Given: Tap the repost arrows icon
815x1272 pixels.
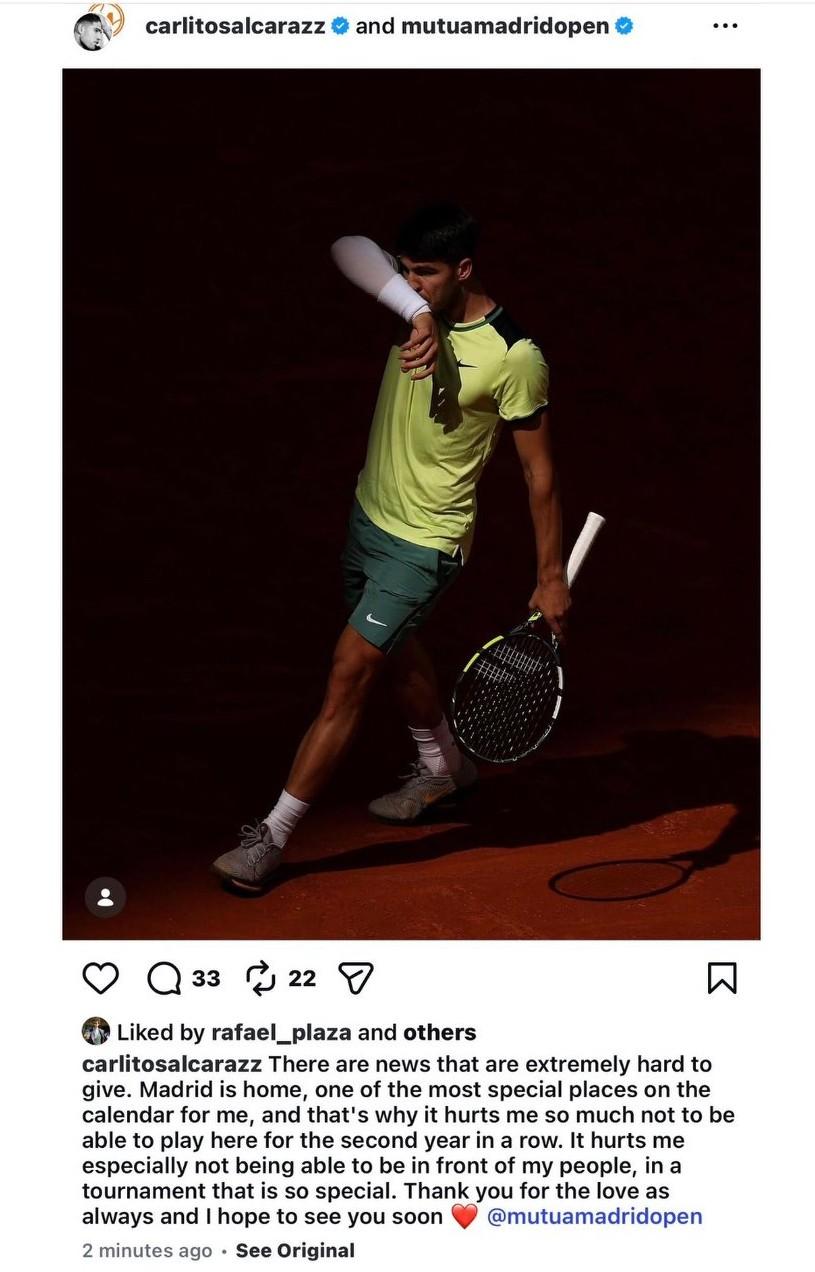Looking at the screenshot, I should point(261,978).
